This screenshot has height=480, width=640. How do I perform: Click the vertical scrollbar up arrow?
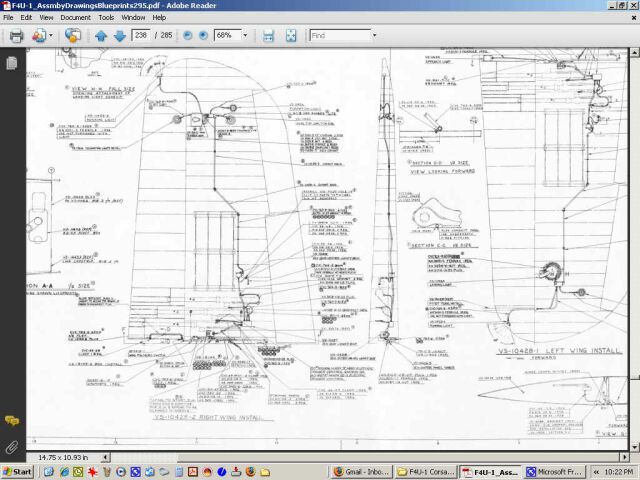point(634,53)
